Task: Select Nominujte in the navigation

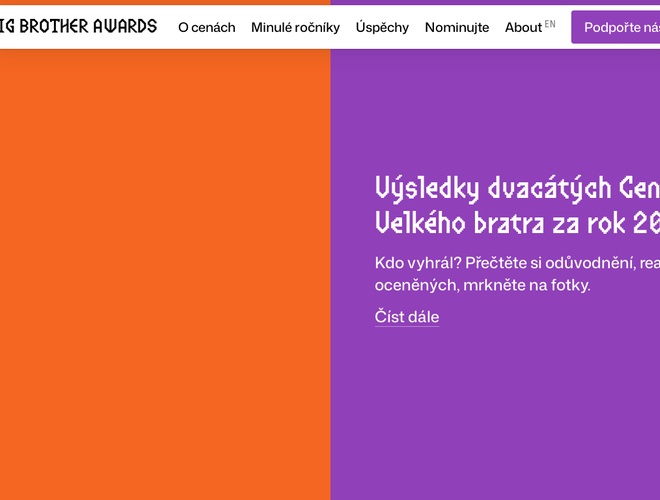Action: pos(457,27)
